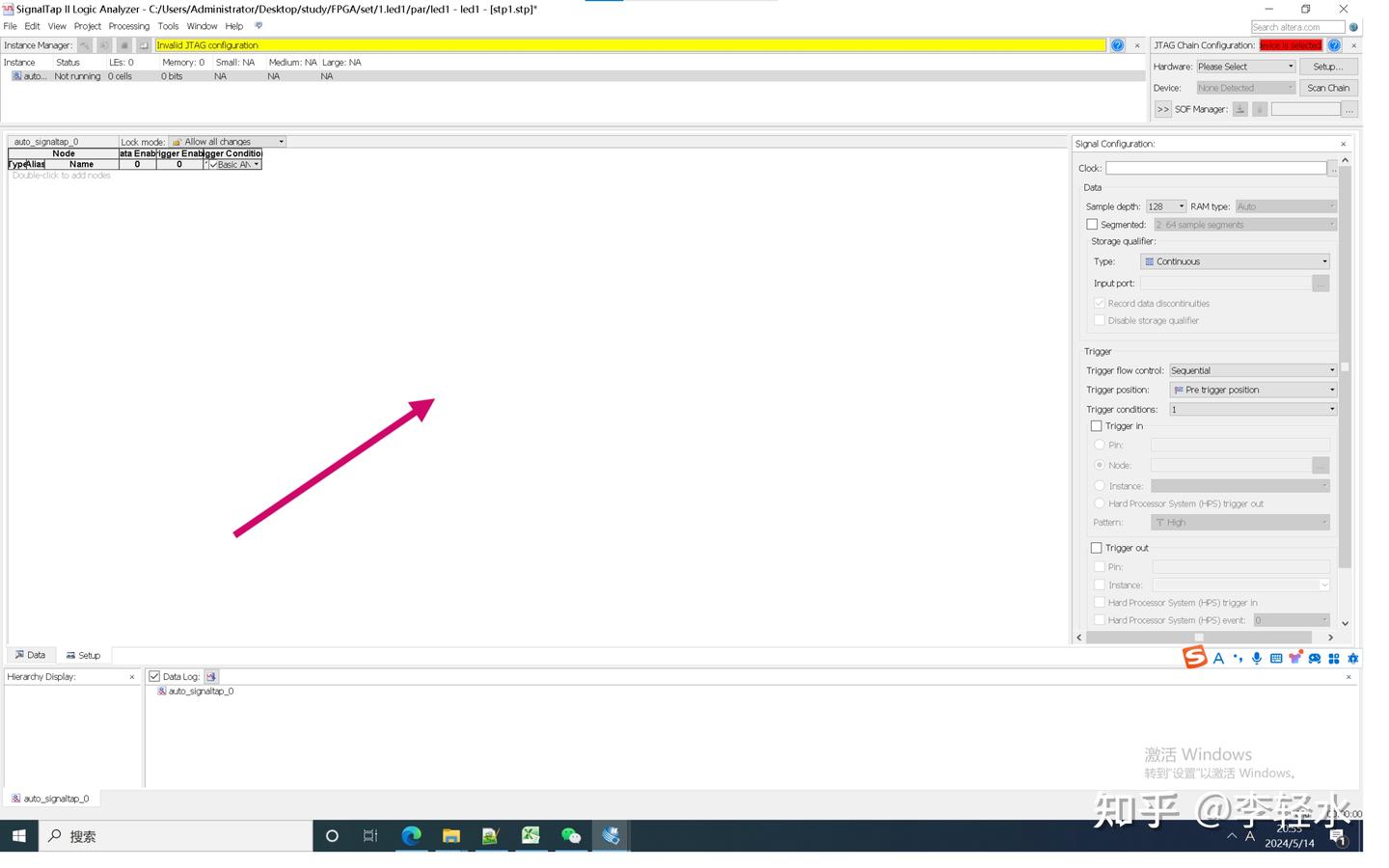Open the Trigger flow control dropdown

[x=1253, y=370]
